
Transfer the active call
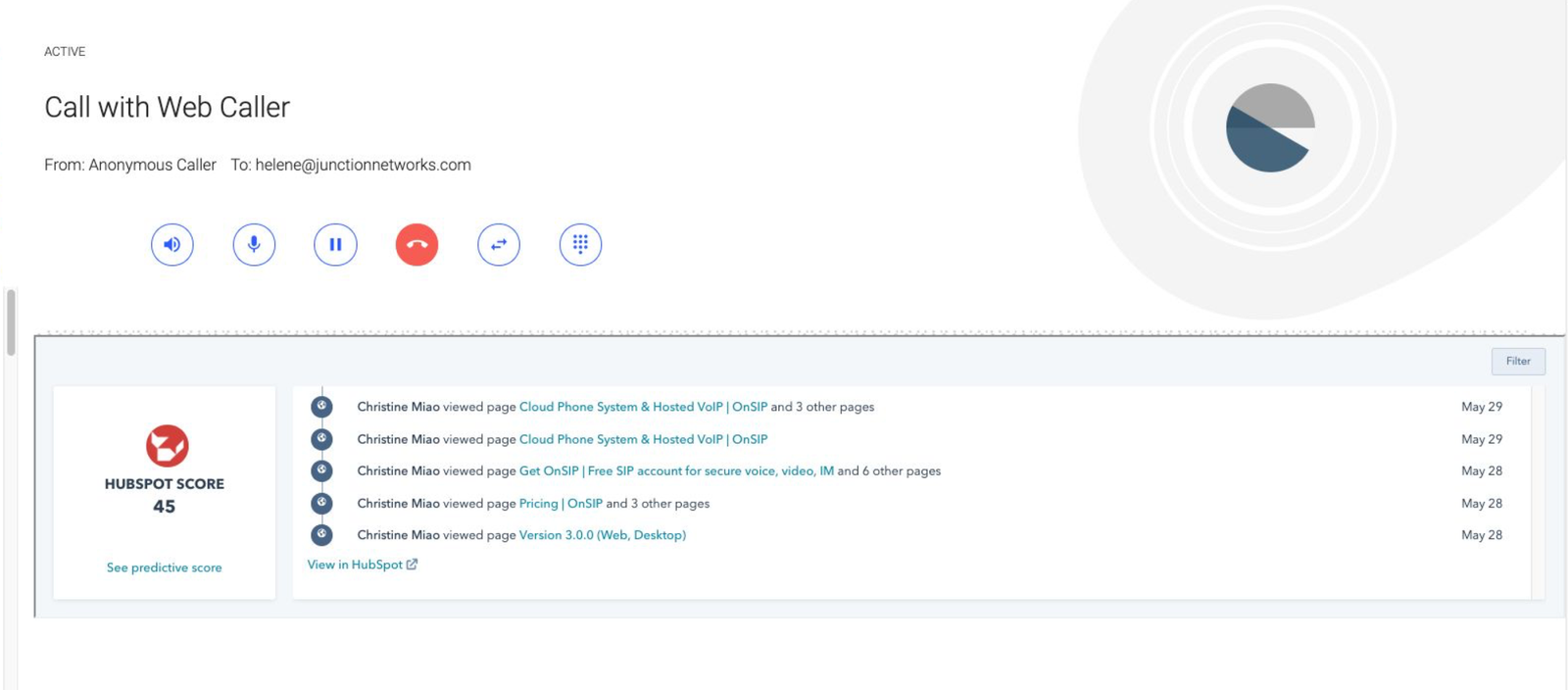(499, 245)
